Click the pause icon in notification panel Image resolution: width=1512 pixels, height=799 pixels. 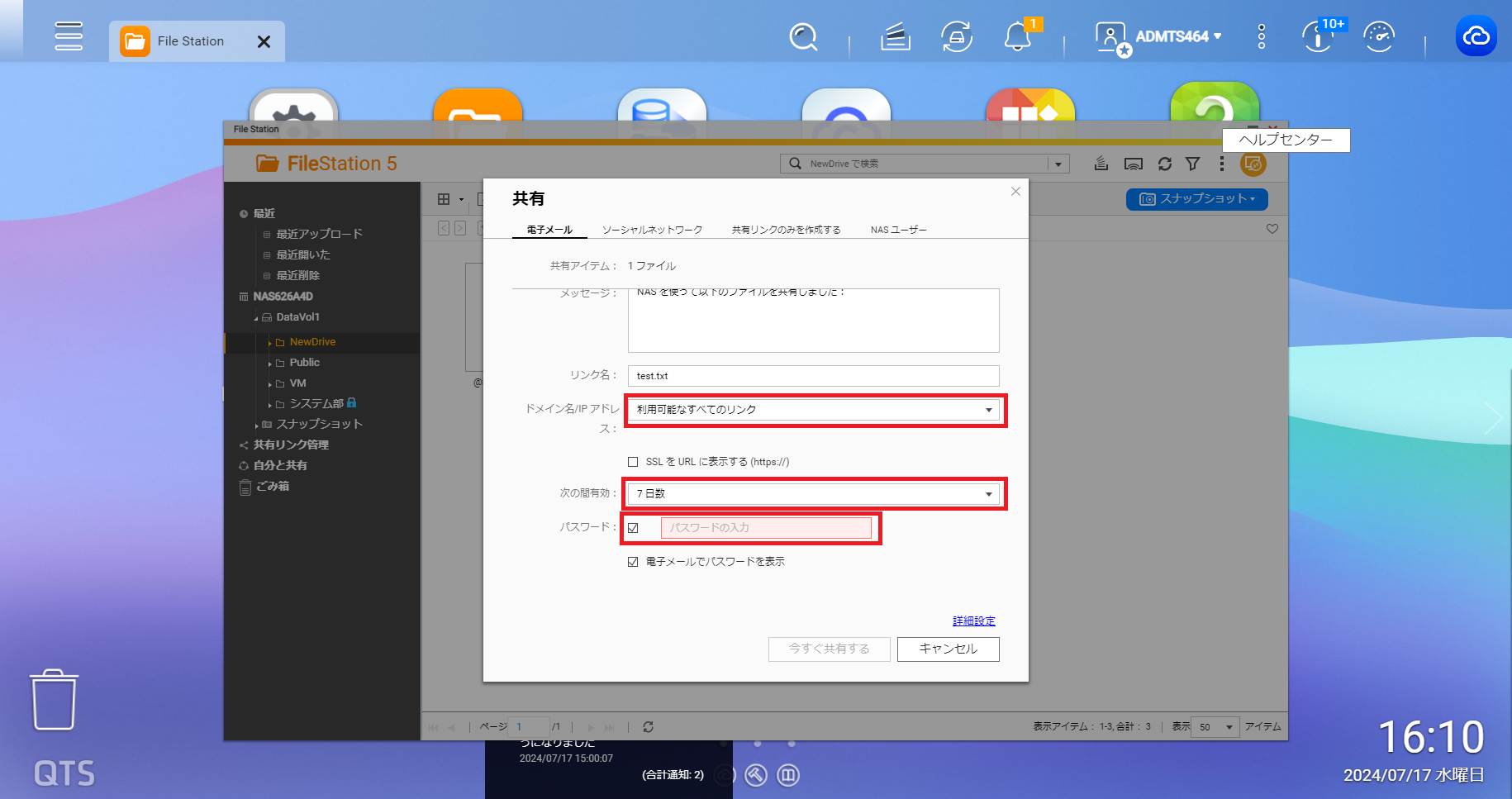[788, 775]
